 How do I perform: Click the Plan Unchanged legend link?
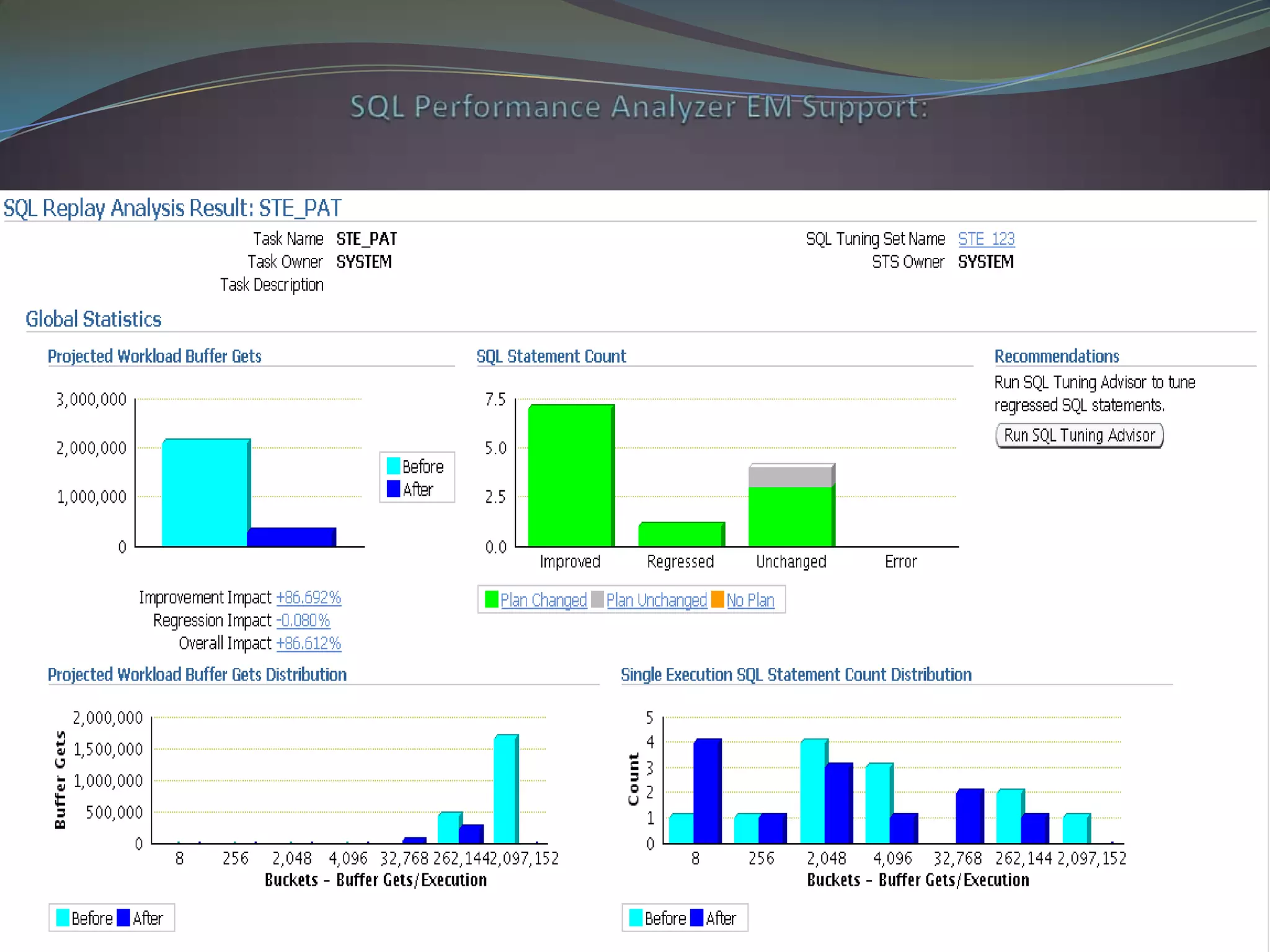pos(656,600)
